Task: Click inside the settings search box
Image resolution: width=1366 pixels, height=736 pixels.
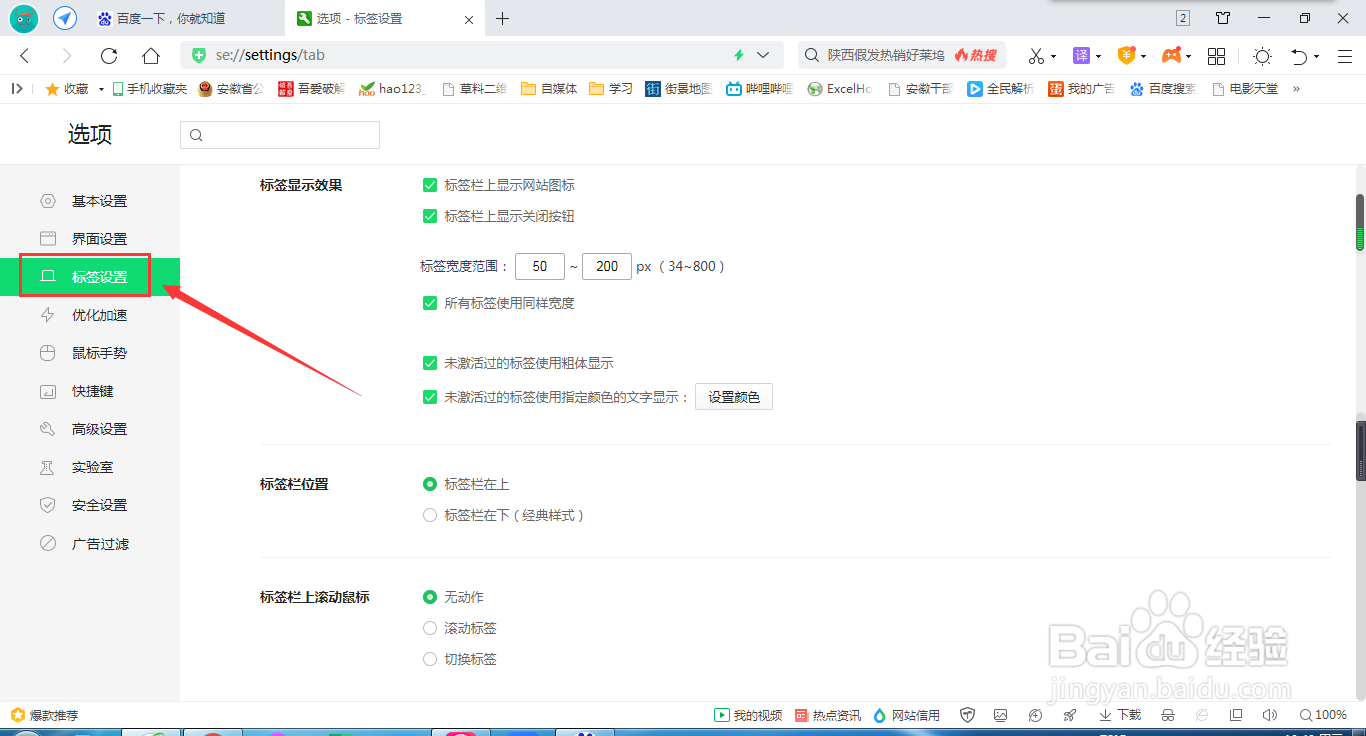Action: (280, 134)
